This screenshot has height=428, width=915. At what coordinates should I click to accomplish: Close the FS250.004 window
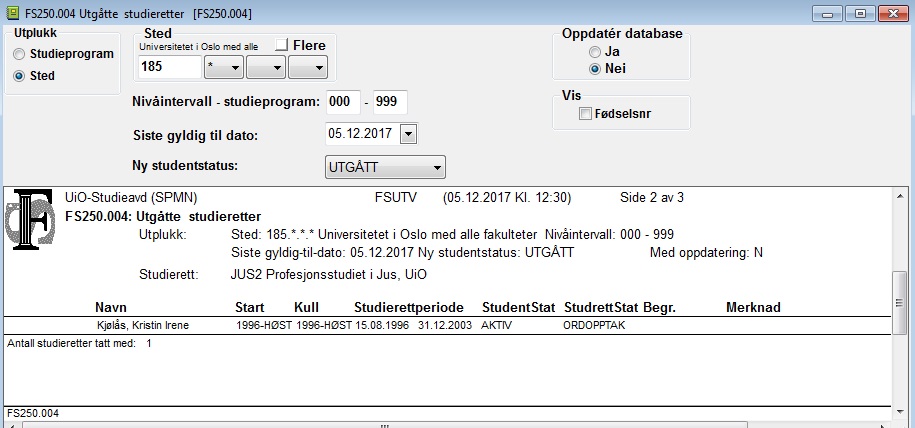pos(893,13)
